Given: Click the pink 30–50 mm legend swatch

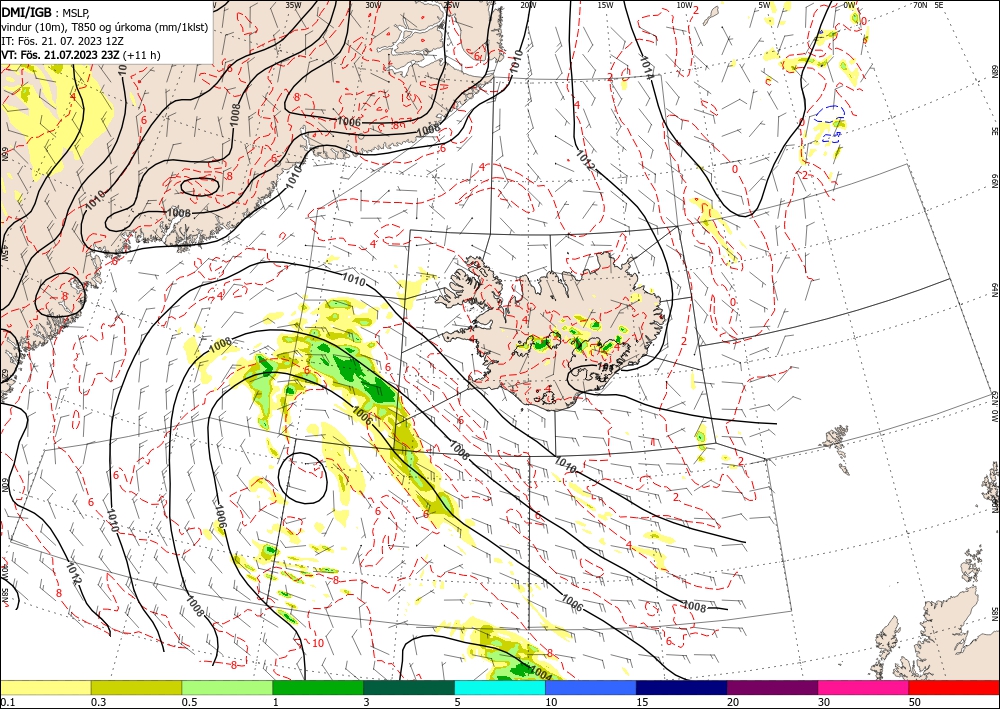Looking at the screenshot, I should pos(864,688).
